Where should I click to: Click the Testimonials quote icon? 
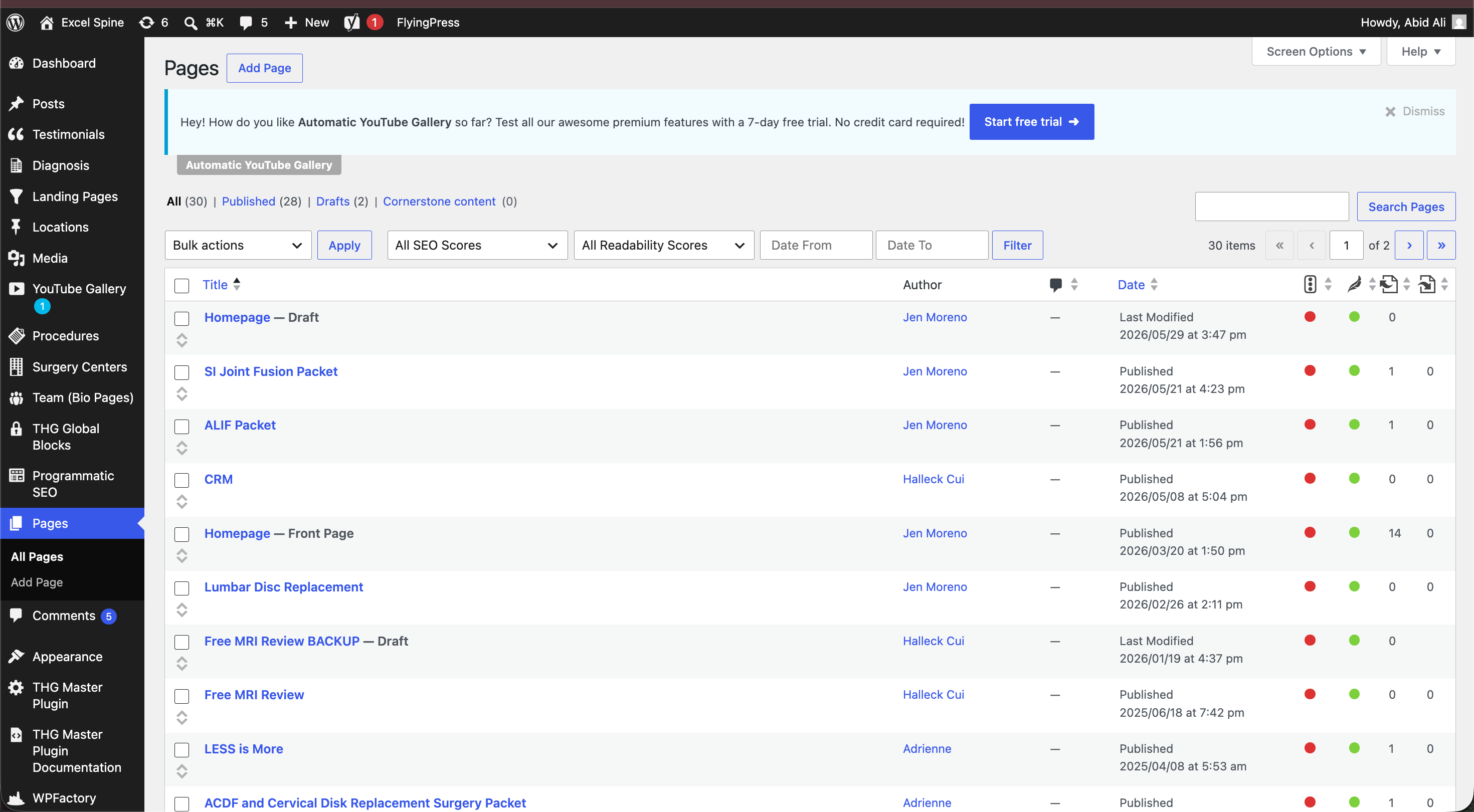coord(17,134)
